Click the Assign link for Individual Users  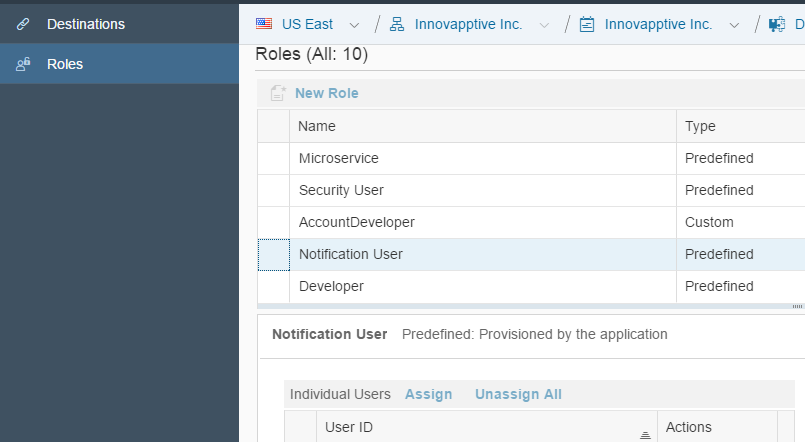[428, 394]
